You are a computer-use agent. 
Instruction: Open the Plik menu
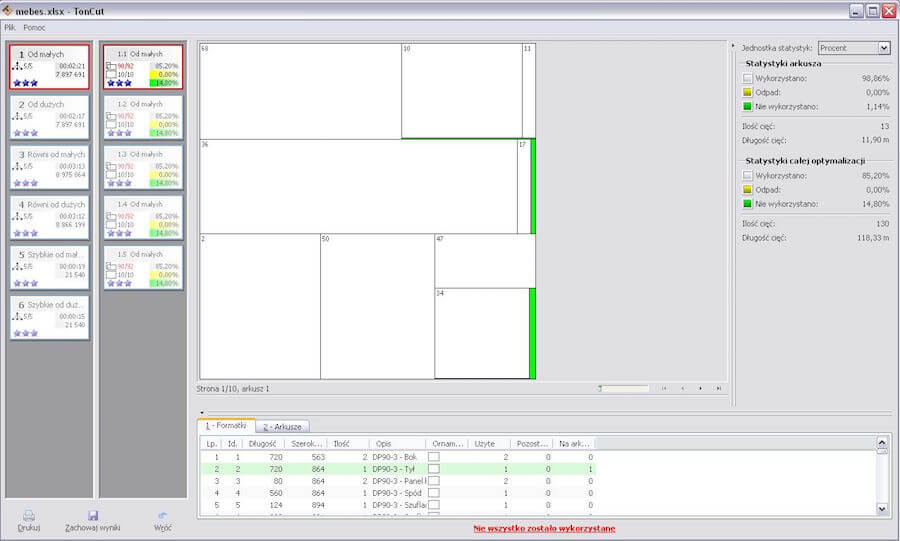coord(10,27)
